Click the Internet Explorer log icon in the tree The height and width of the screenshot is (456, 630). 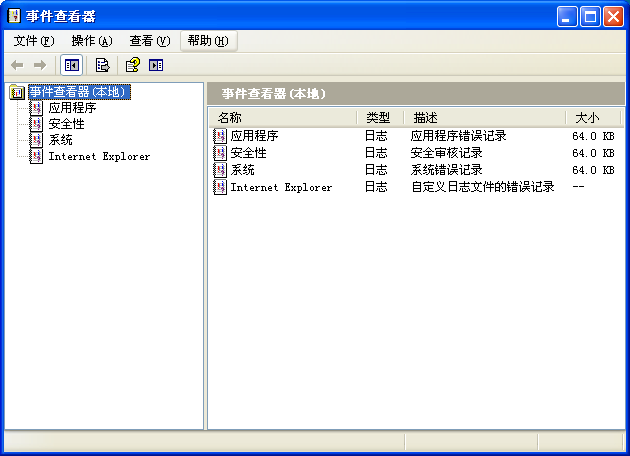tap(37, 156)
